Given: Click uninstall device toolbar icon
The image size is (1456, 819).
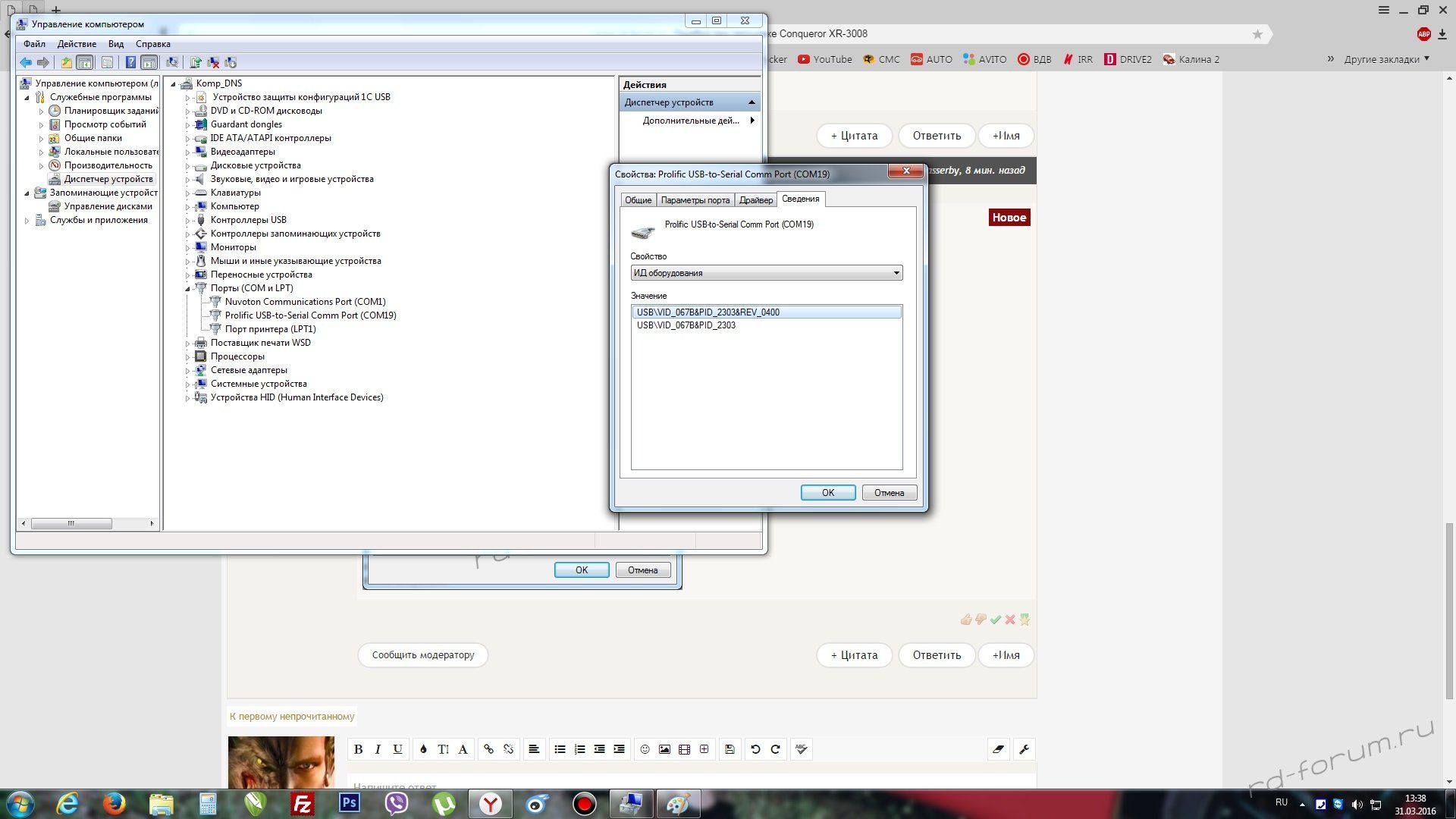Looking at the screenshot, I should 213,62.
